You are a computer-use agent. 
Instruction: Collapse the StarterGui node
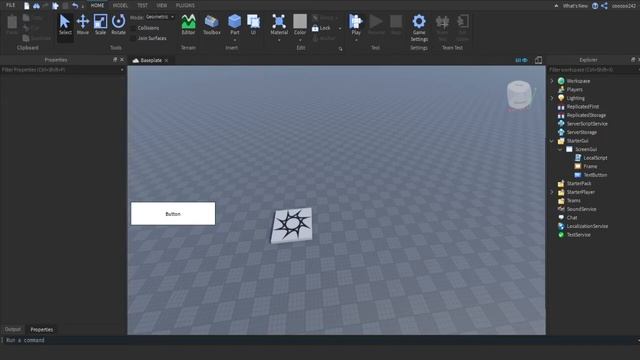pyautogui.click(x=552, y=141)
